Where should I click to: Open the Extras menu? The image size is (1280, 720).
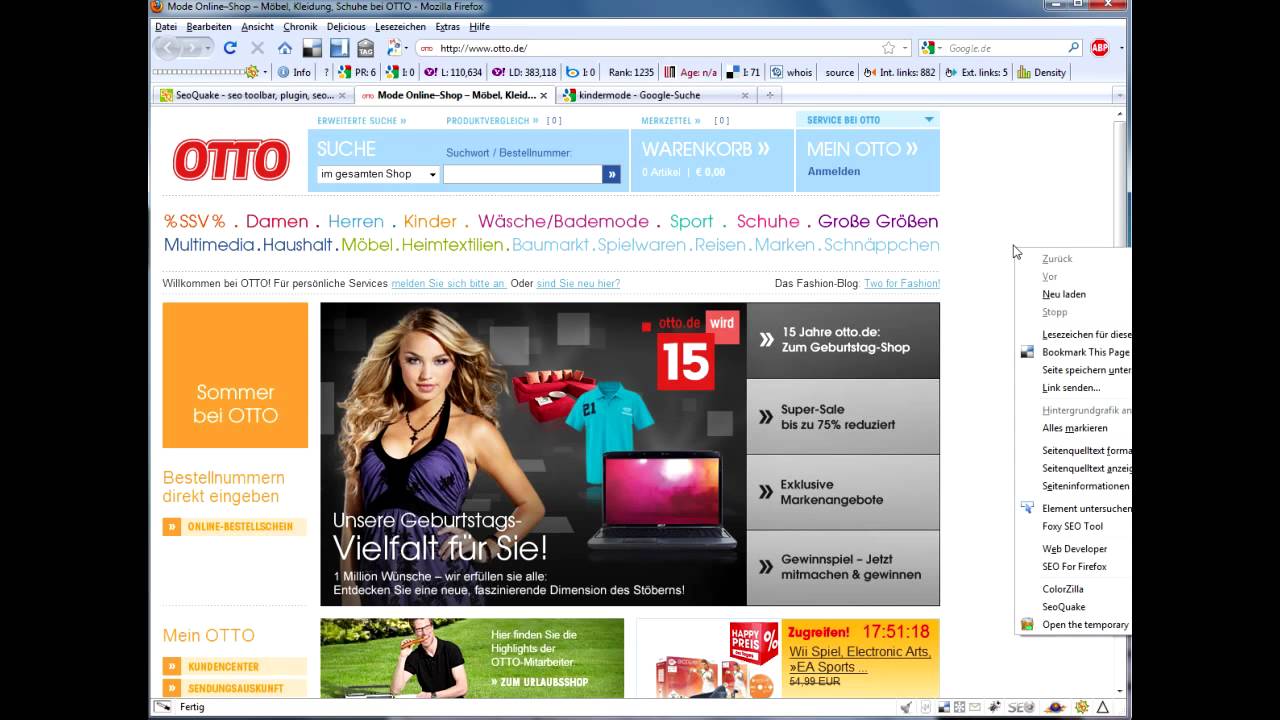click(447, 27)
